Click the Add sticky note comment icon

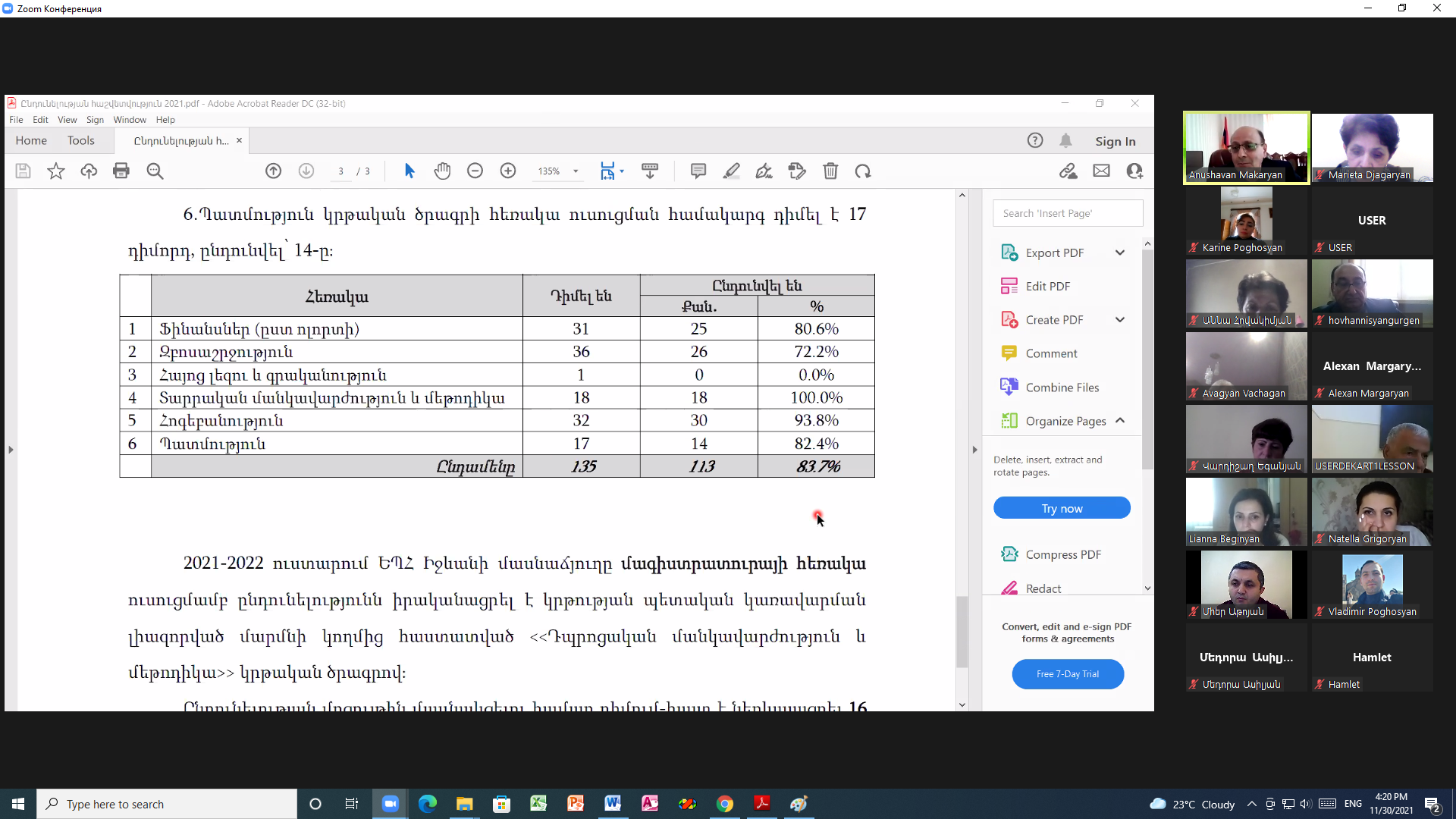tap(698, 171)
